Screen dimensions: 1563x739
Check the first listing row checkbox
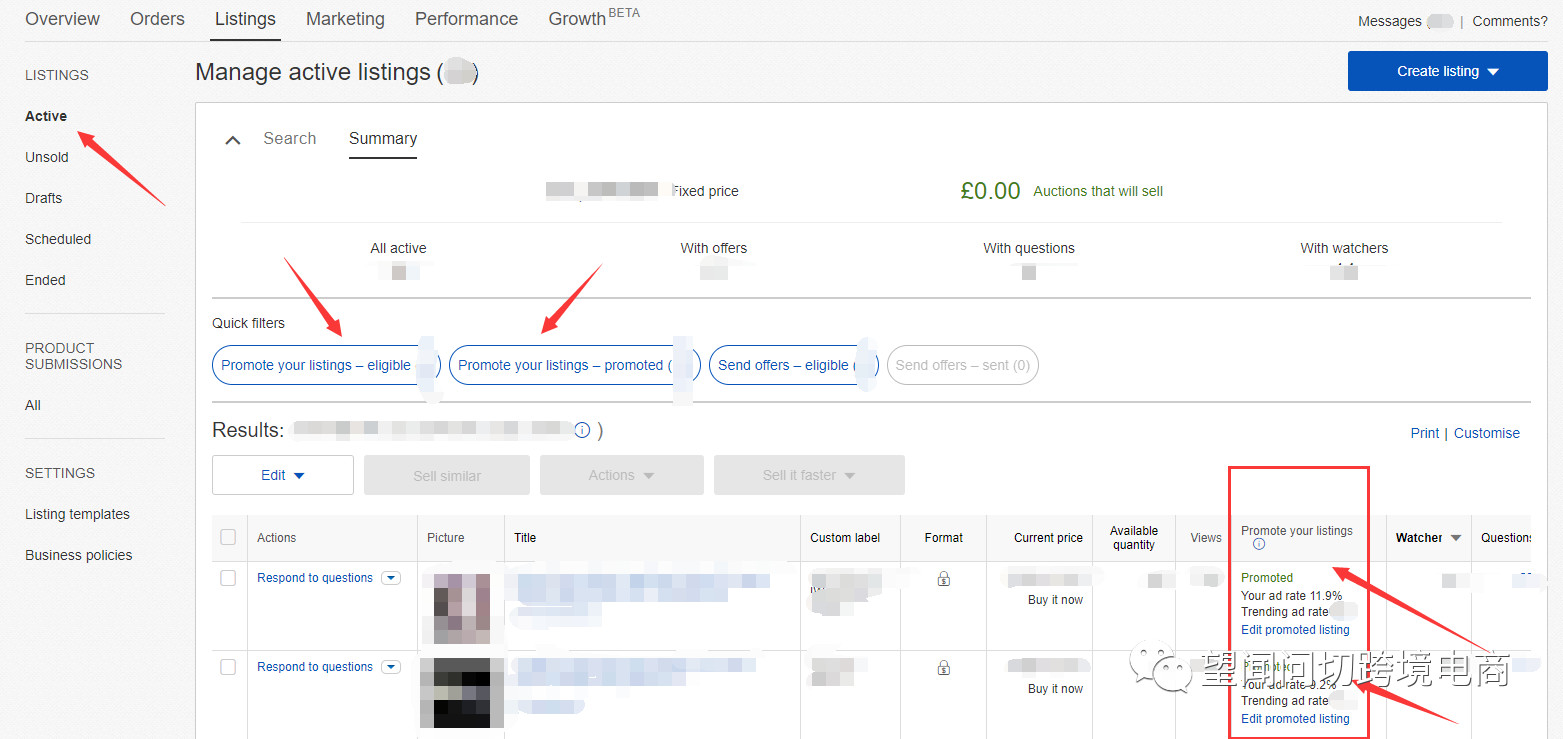pyautogui.click(x=228, y=578)
